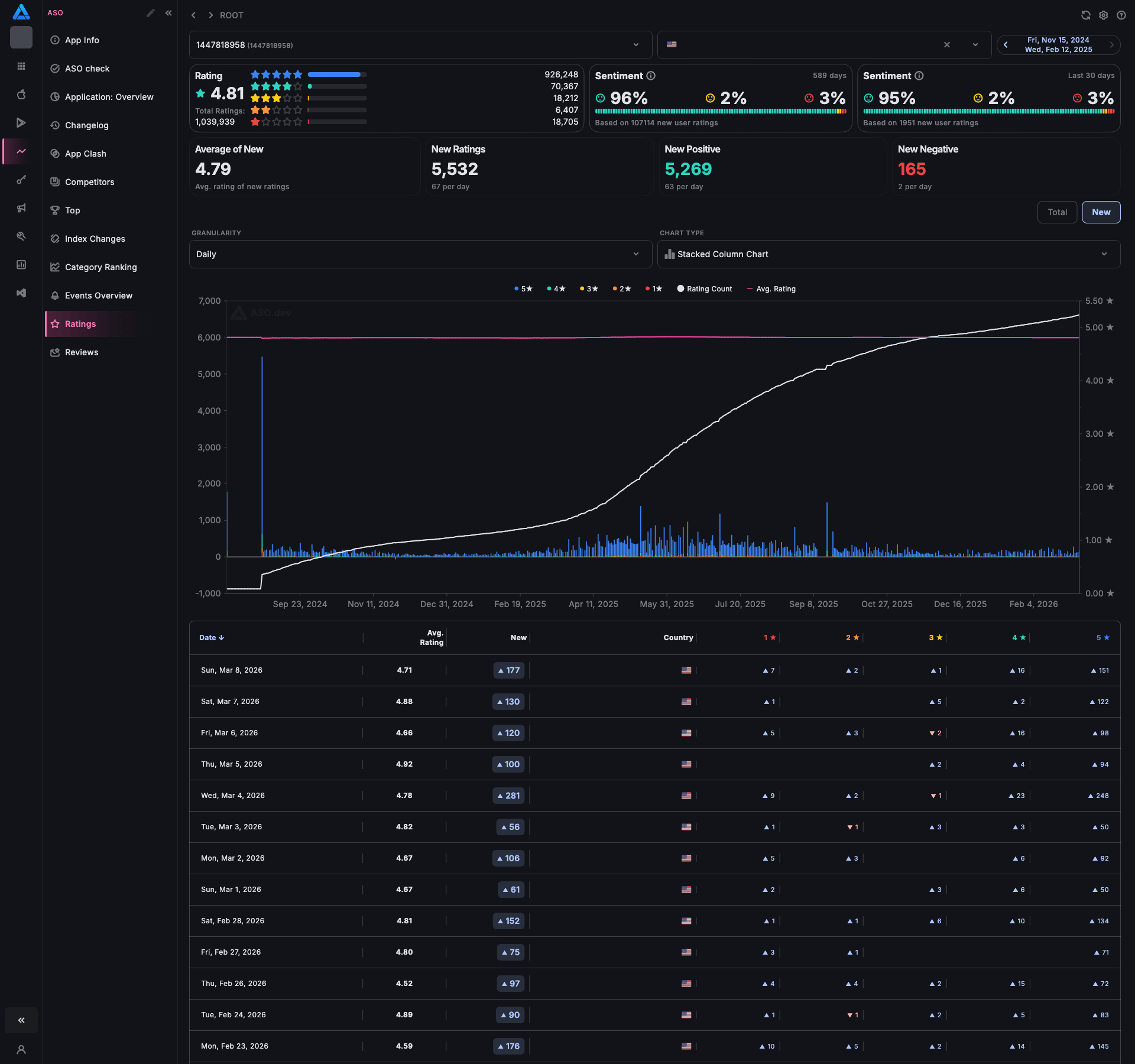This screenshot has width=1135, height=1064.
Task: Toggle the 5★ series in chart legend
Action: tap(523, 289)
